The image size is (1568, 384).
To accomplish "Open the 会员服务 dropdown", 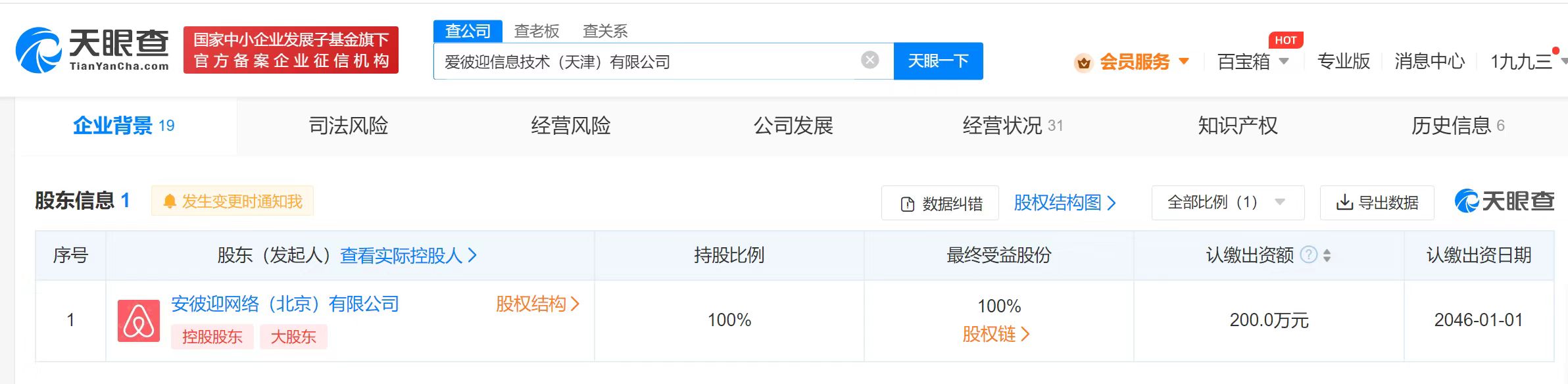I will click(x=1184, y=61).
